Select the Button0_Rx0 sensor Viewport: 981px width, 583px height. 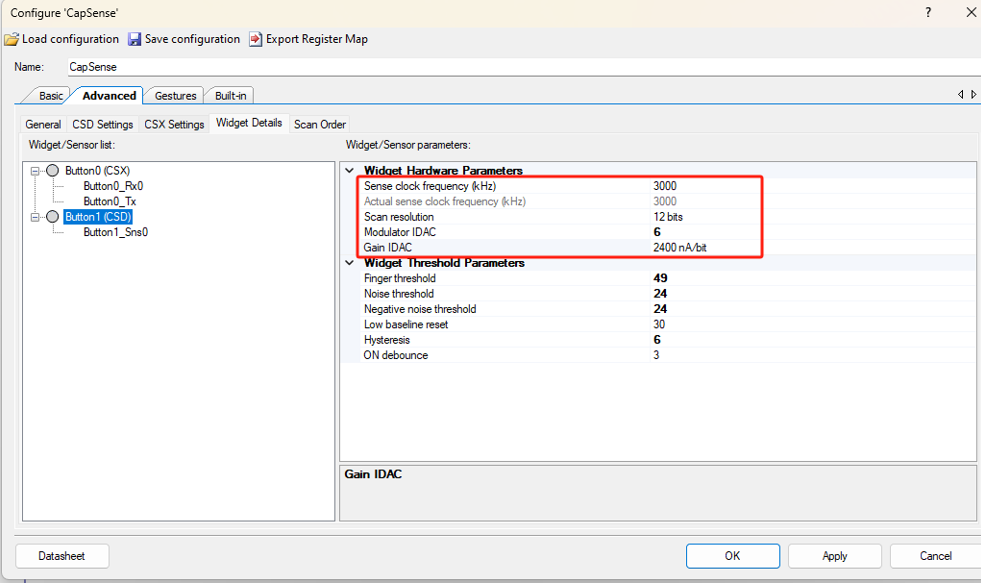(x=113, y=186)
